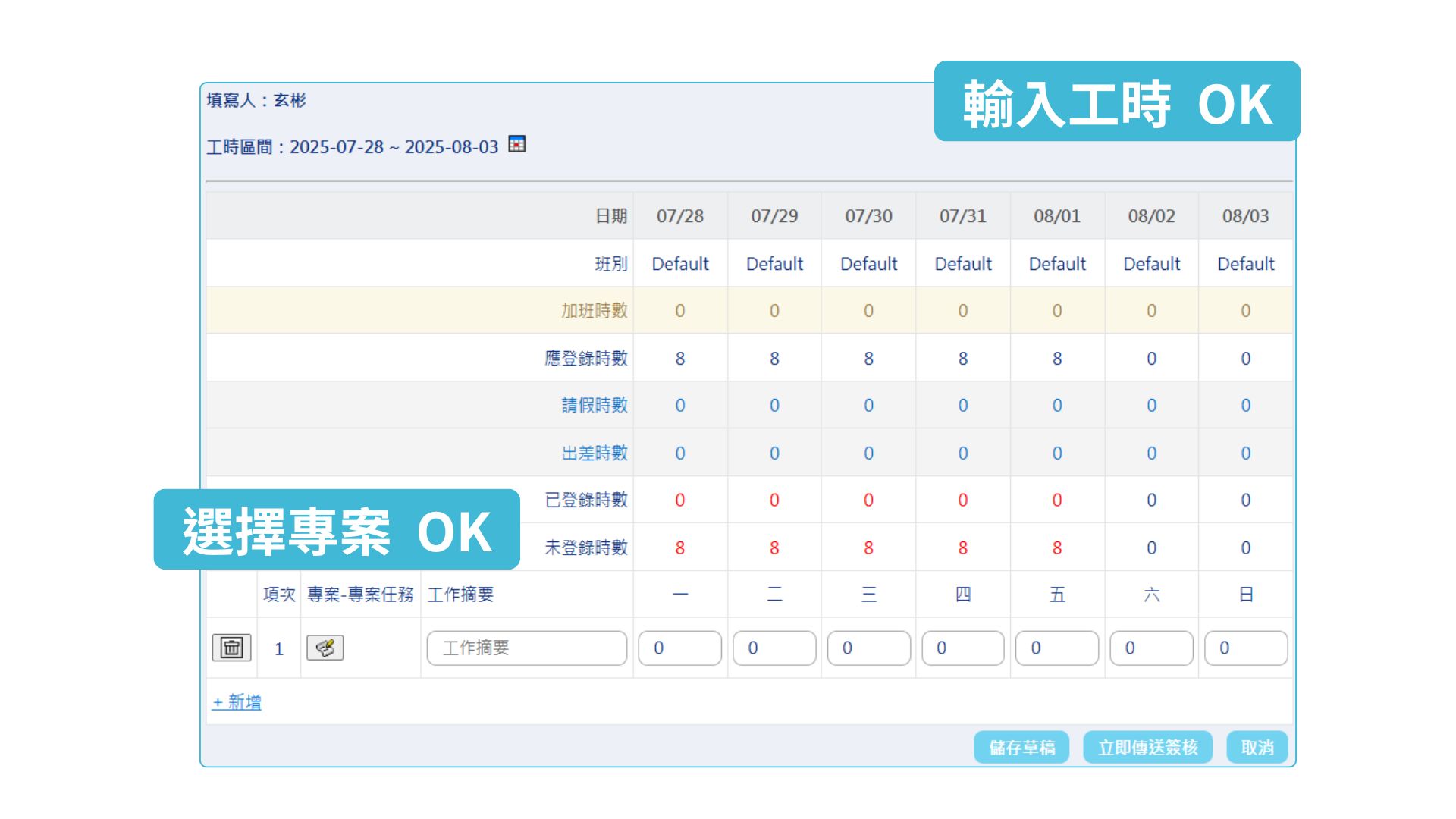Click the 工作摘要 text input field
Screen dimensions: 1456x819
tap(526, 648)
